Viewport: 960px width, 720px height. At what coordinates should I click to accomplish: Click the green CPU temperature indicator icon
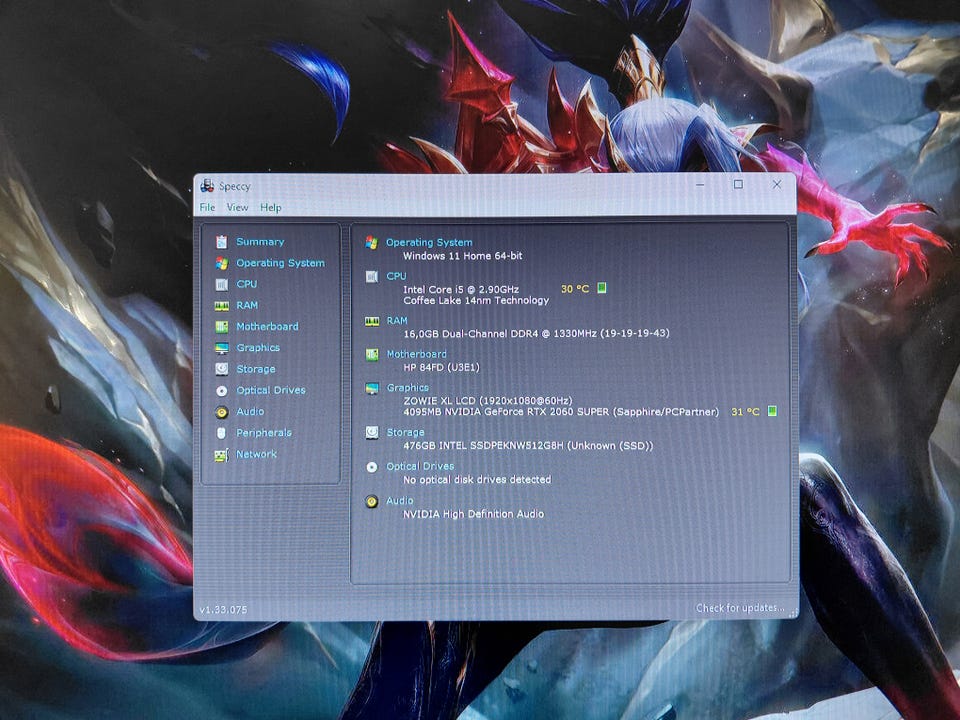click(602, 288)
